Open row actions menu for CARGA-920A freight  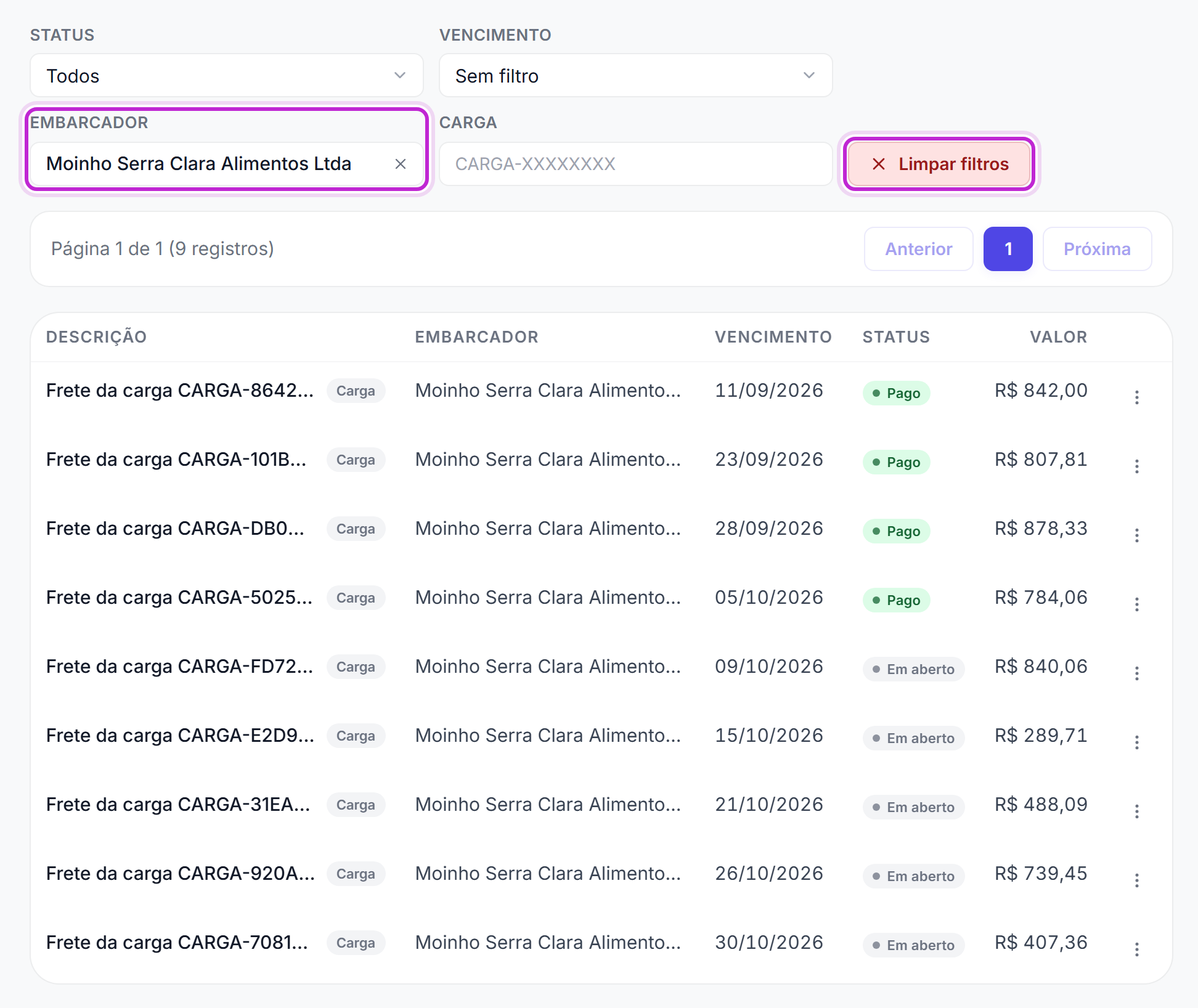(x=1137, y=880)
